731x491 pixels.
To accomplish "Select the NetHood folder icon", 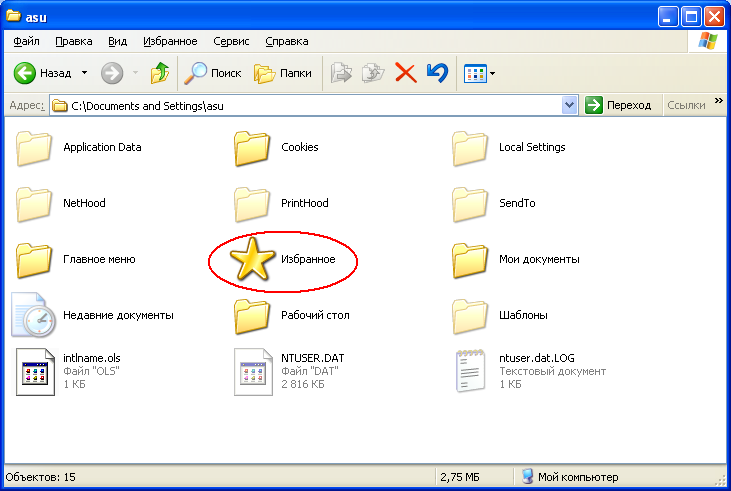I will tap(34, 204).
